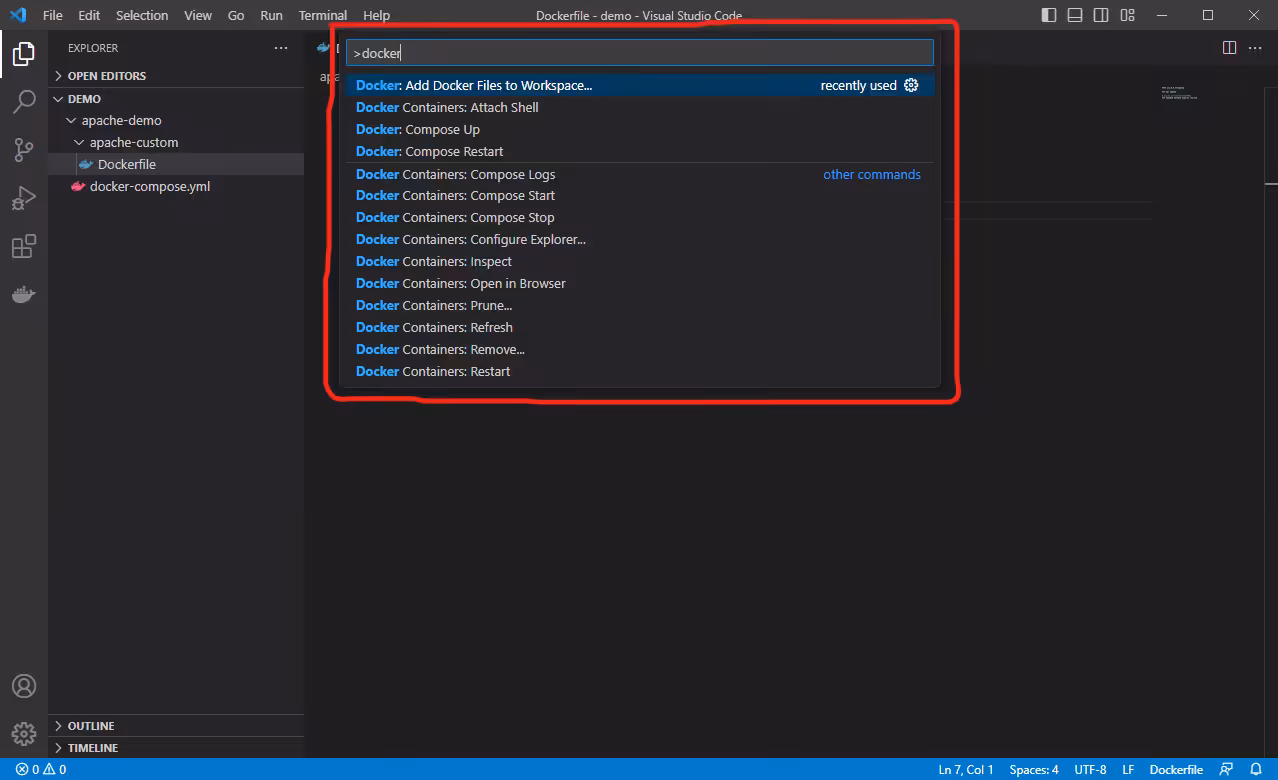Open the File menu
This screenshot has height=780, width=1278.
click(x=53, y=15)
